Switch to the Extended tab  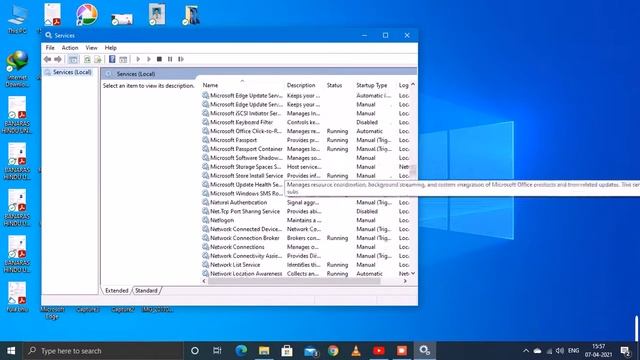click(x=117, y=291)
